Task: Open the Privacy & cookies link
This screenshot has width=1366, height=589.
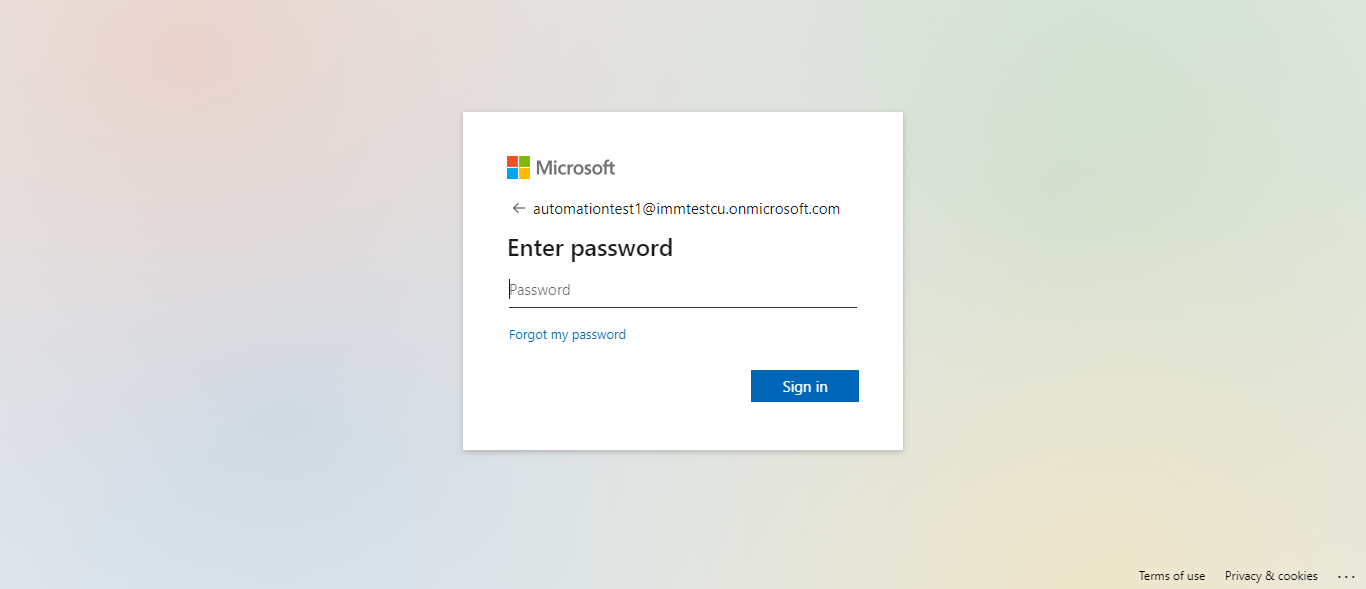Action: (x=1271, y=576)
